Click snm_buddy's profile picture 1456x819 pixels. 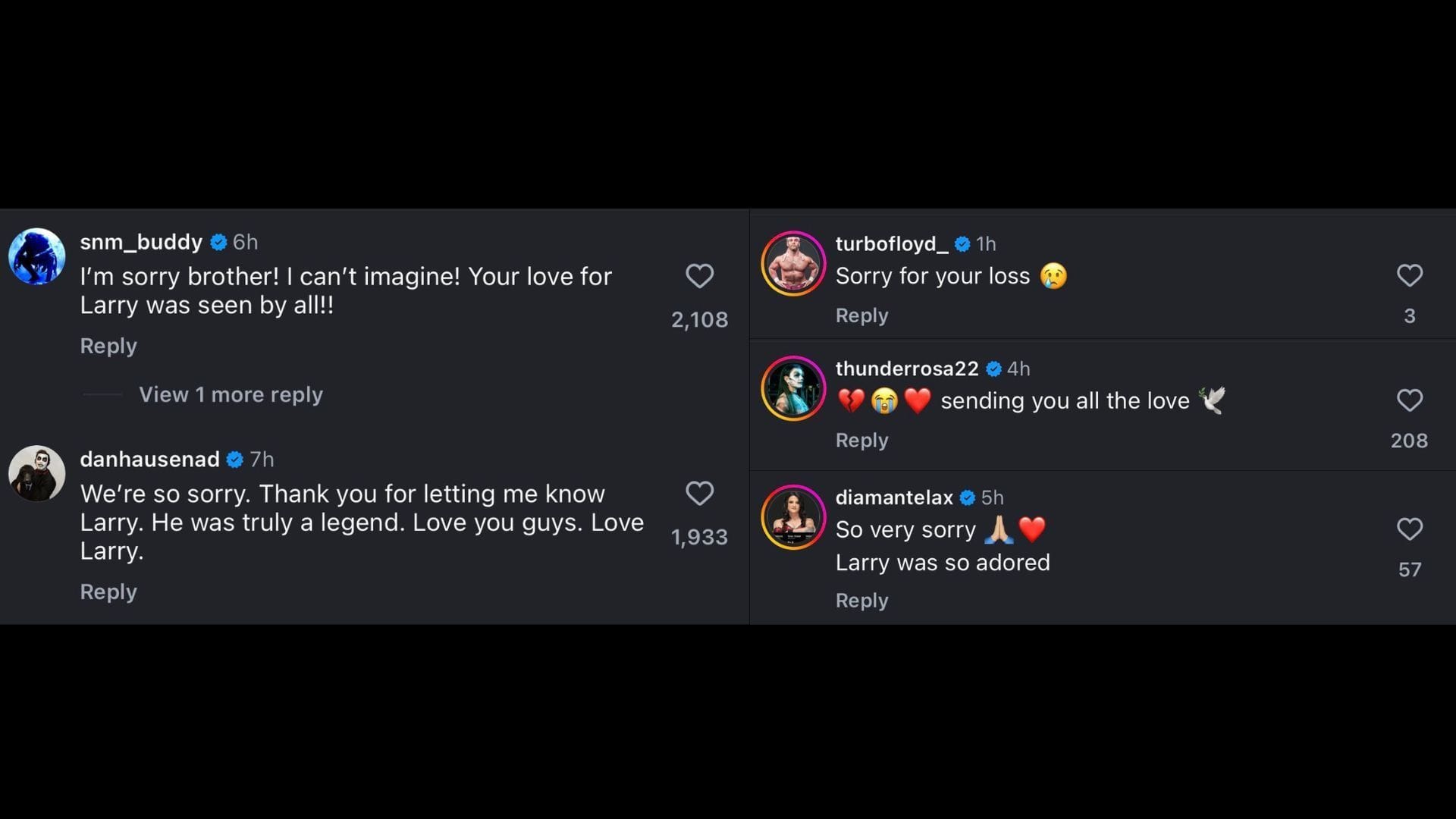coord(36,256)
